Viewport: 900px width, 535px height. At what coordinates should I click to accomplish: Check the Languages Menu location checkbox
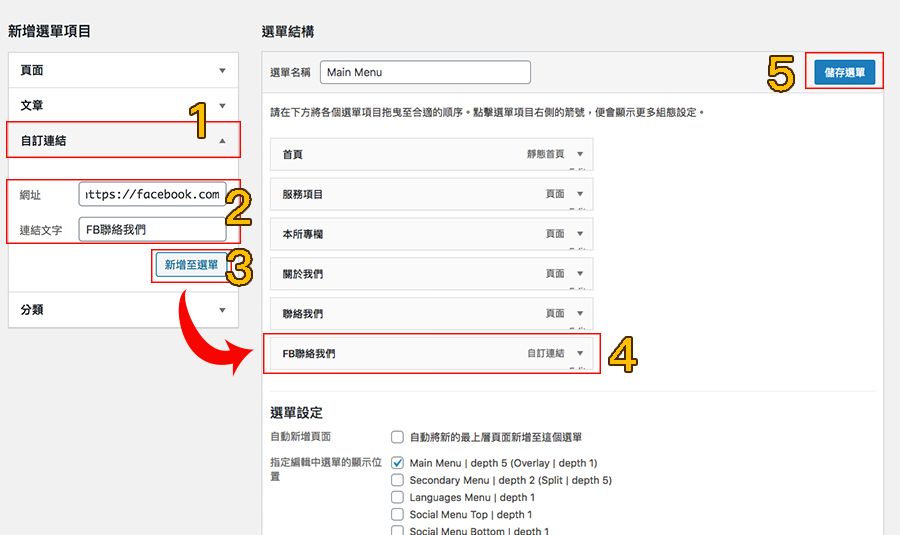[398, 497]
